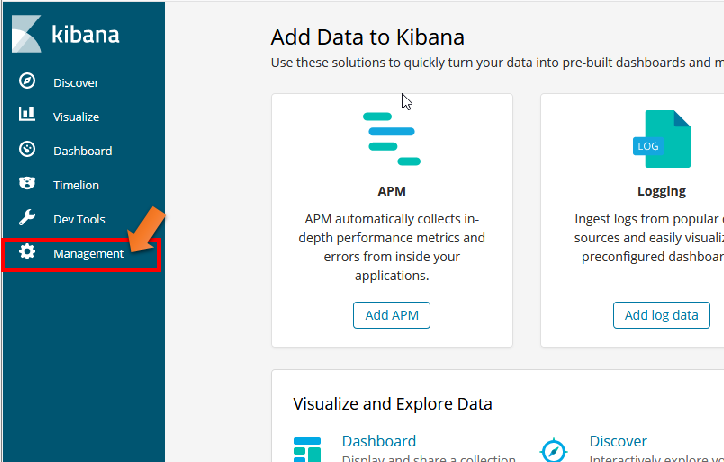Click the Discover compass icon in the bottom section
Screen dimensions: 724x462
point(553,450)
